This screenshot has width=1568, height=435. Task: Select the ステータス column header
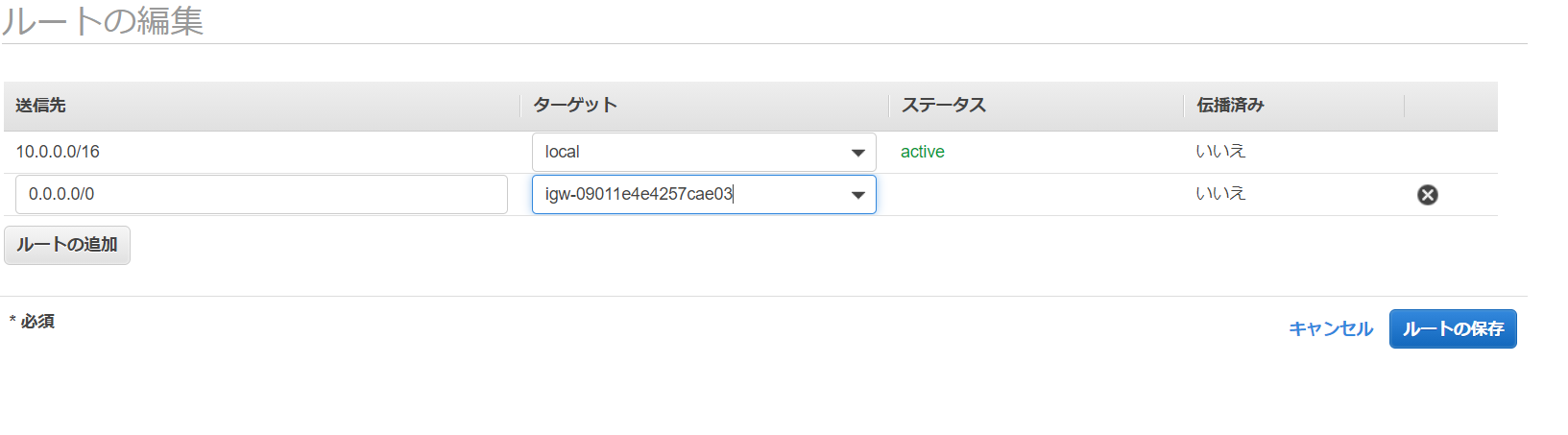coord(944,106)
